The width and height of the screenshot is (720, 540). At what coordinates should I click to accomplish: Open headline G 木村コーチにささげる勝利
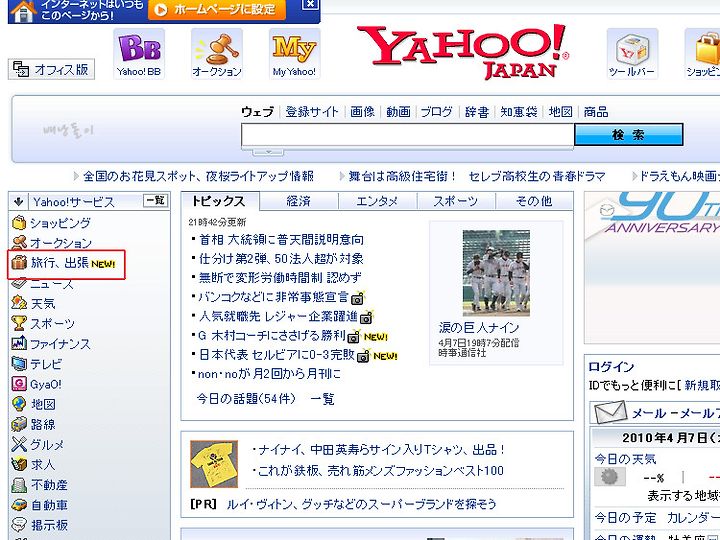point(272,336)
